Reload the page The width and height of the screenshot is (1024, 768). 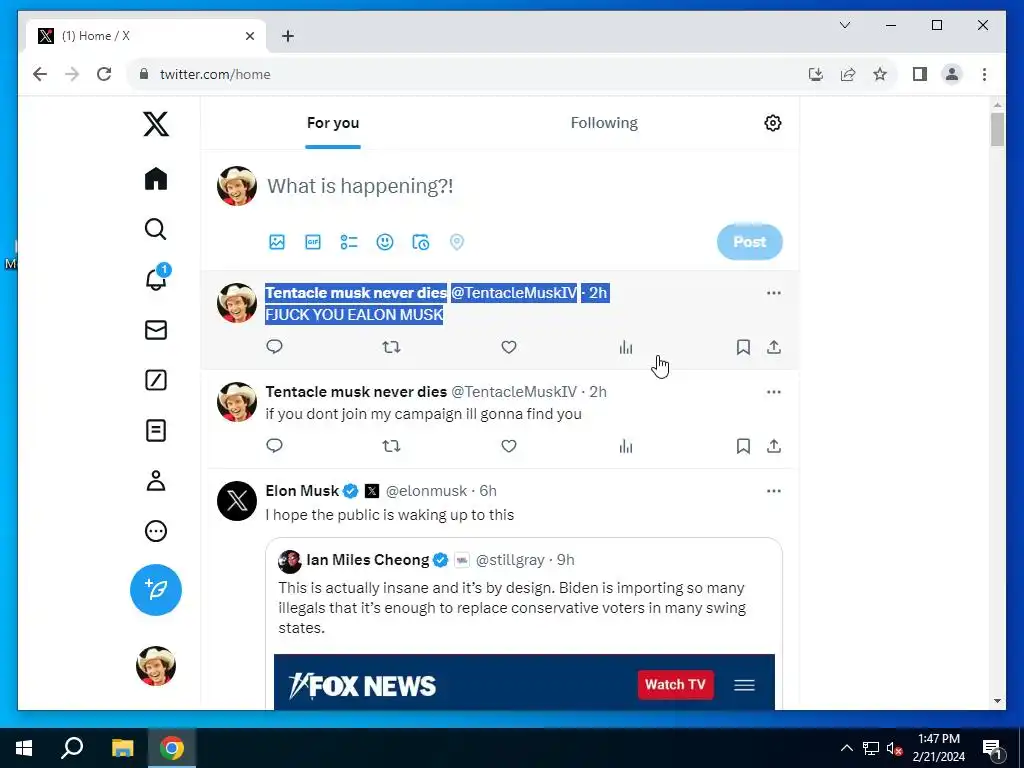(104, 74)
